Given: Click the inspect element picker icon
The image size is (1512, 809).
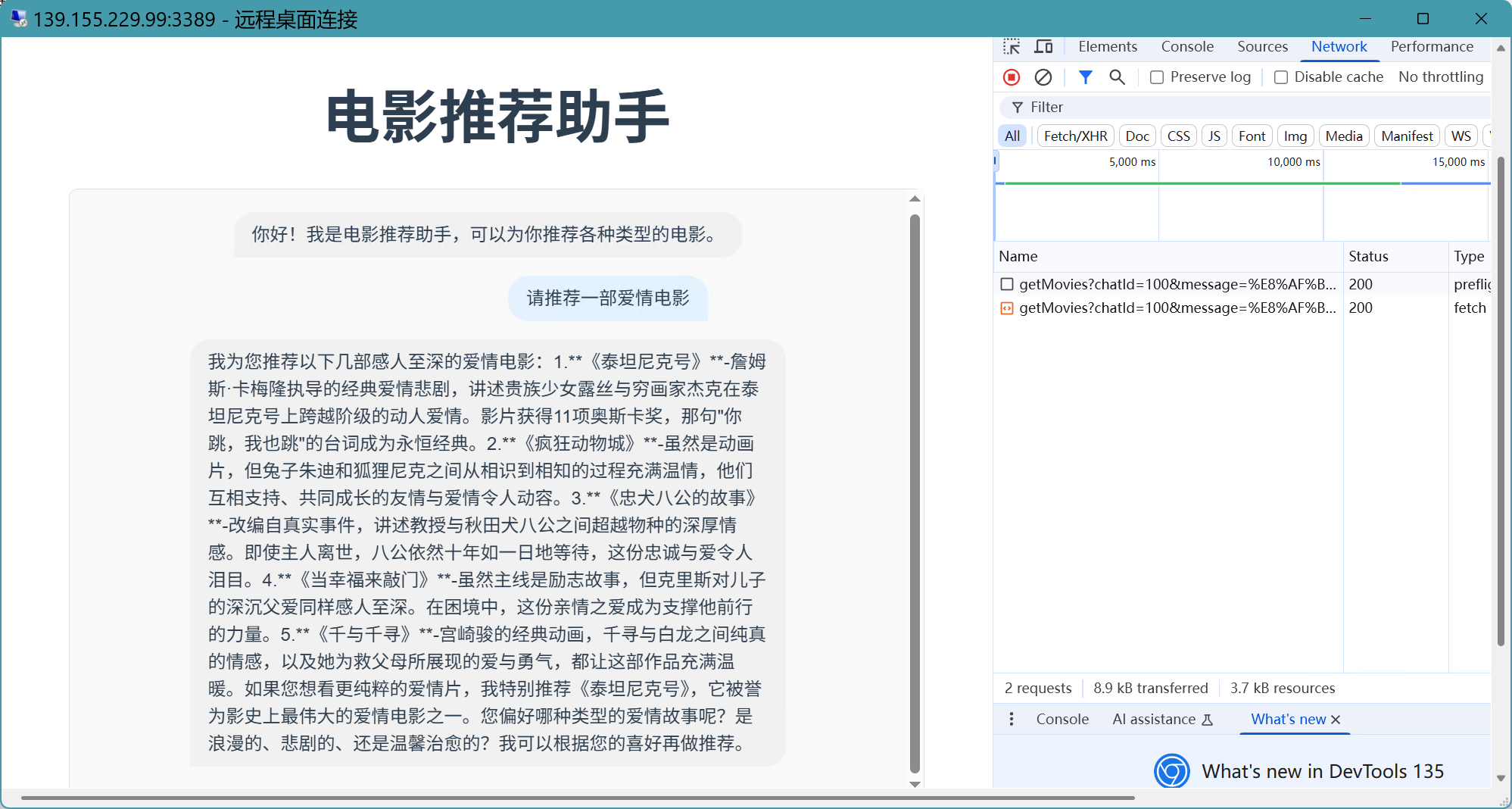Looking at the screenshot, I should point(1012,47).
